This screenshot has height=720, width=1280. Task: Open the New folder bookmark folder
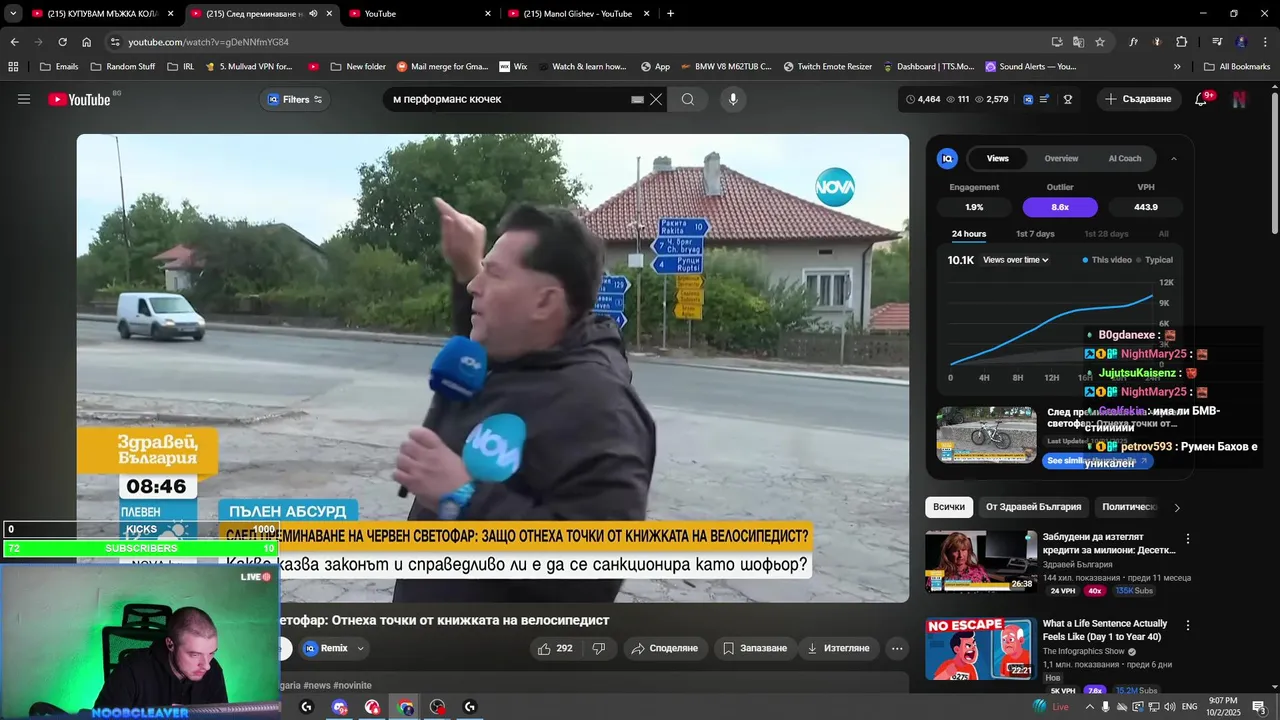pyautogui.click(x=357, y=67)
